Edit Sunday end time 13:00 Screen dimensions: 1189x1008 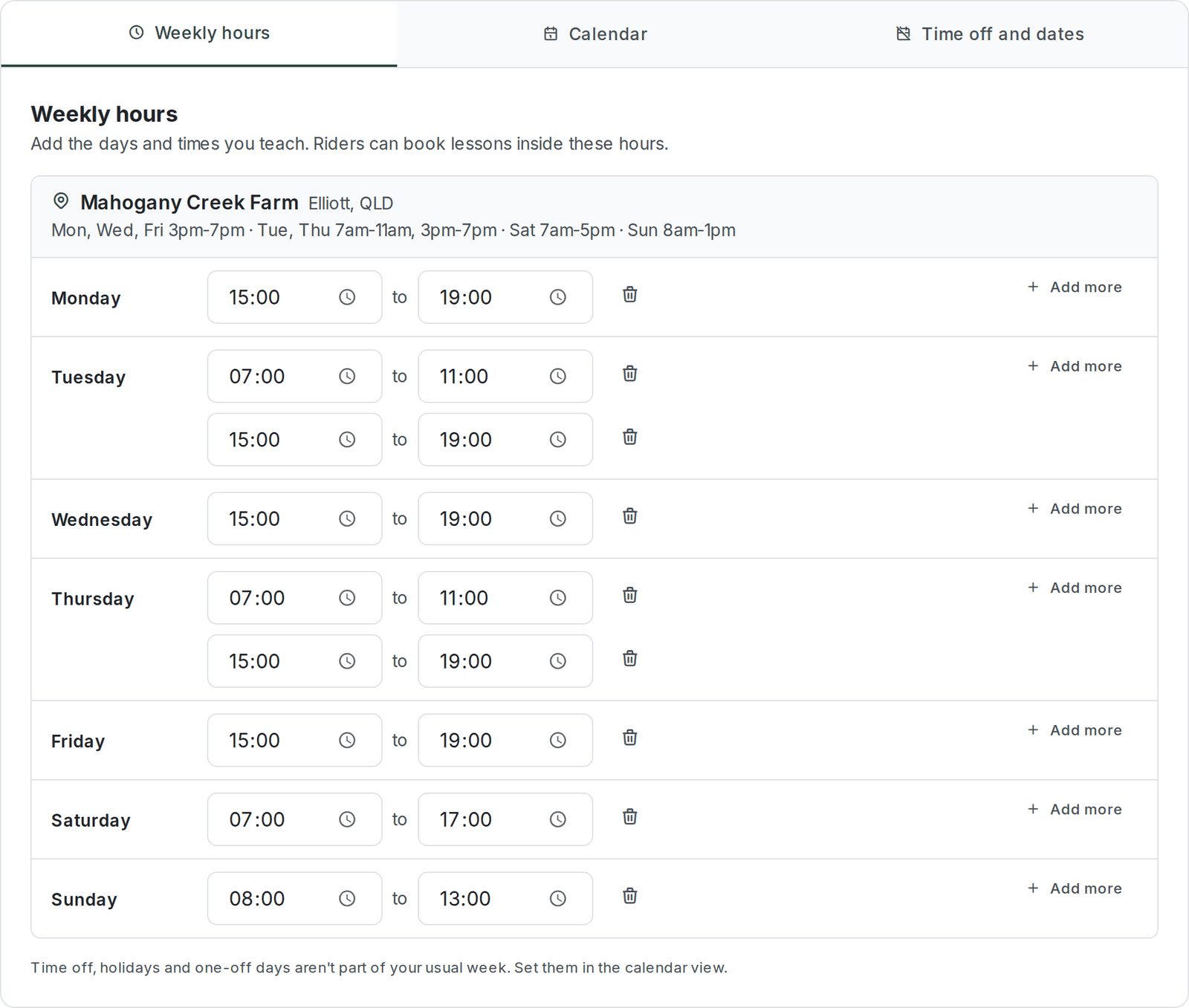505,899
